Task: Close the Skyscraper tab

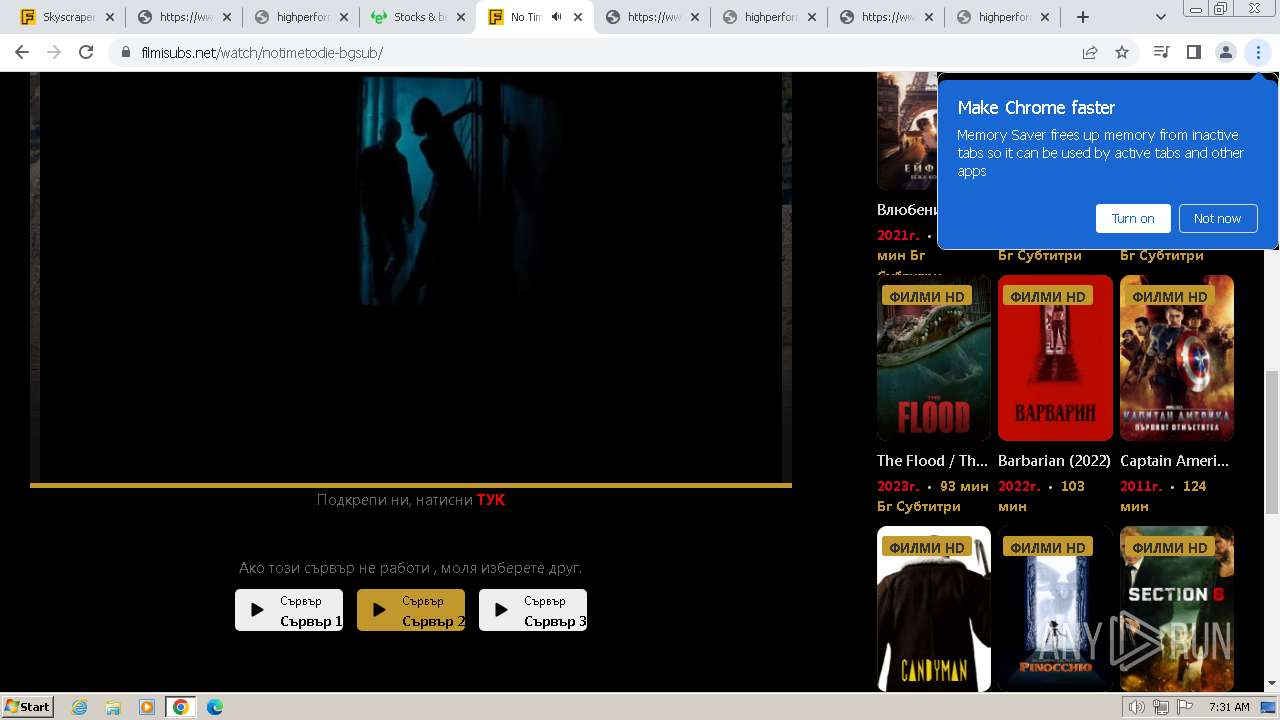Action: (x=110, y=17)
